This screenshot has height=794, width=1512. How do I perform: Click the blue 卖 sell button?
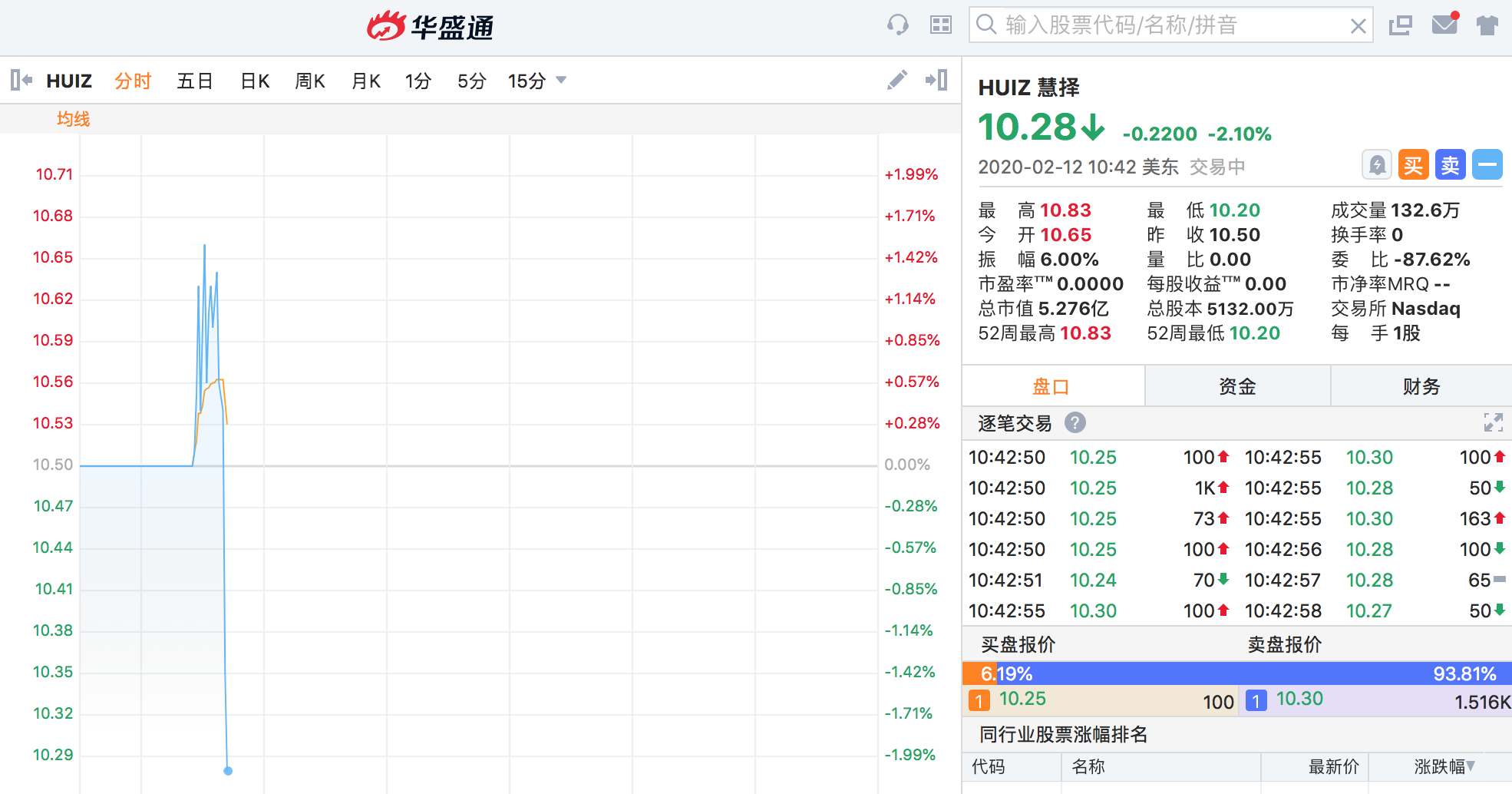click(x=1450, y=165)
